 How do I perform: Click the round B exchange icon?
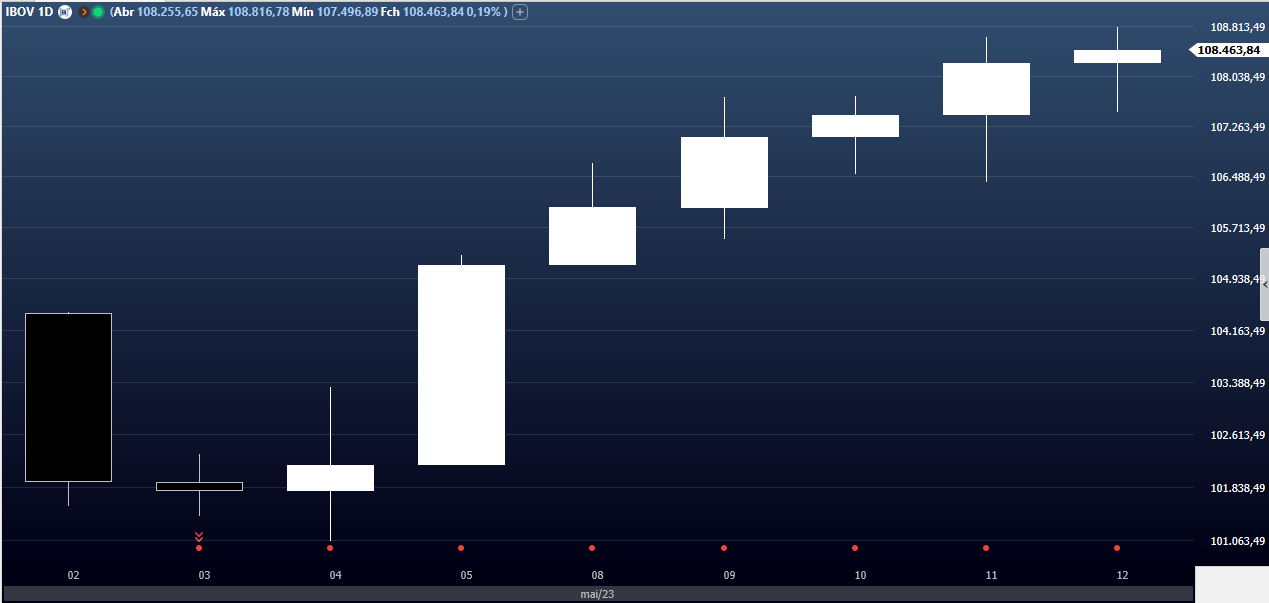[65, 12]
